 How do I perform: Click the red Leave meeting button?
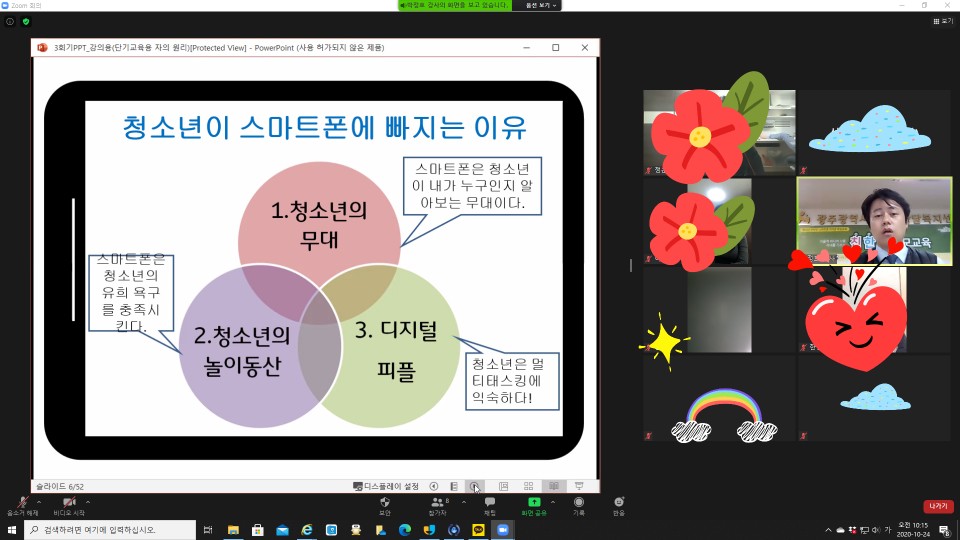938,507
